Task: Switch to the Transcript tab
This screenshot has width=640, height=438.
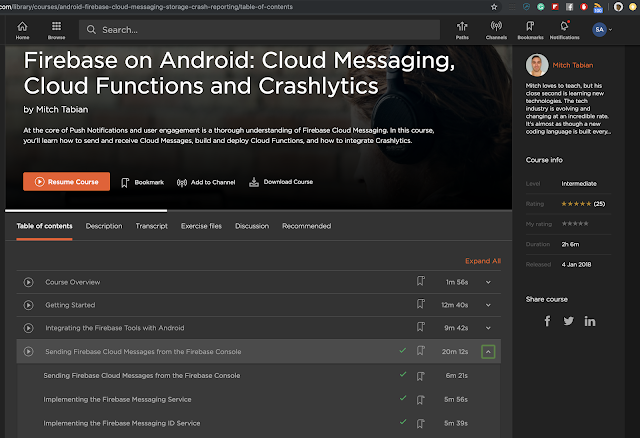Action: click(151, 226)
